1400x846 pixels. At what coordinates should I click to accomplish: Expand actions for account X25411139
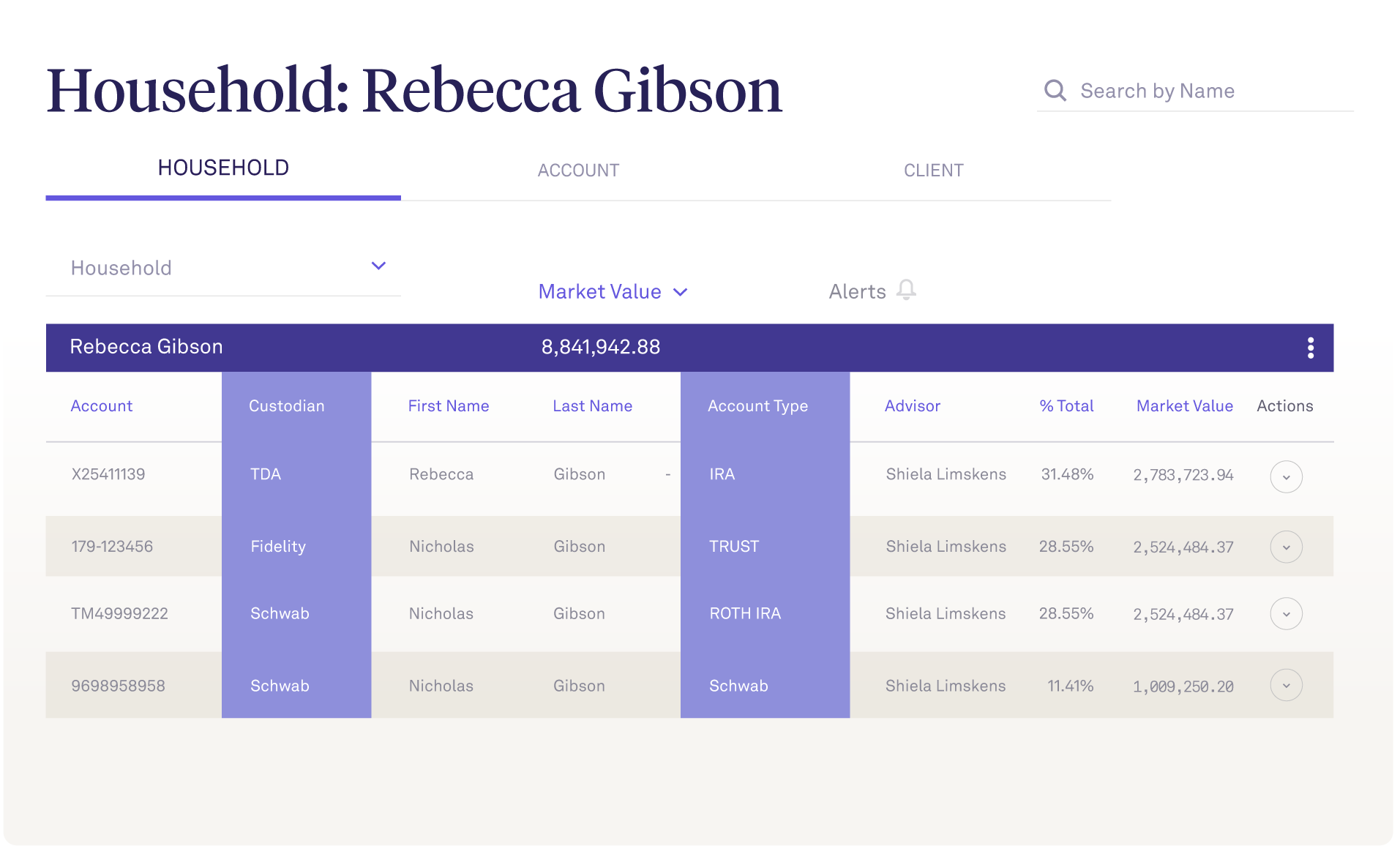[x=1286, y=477]
